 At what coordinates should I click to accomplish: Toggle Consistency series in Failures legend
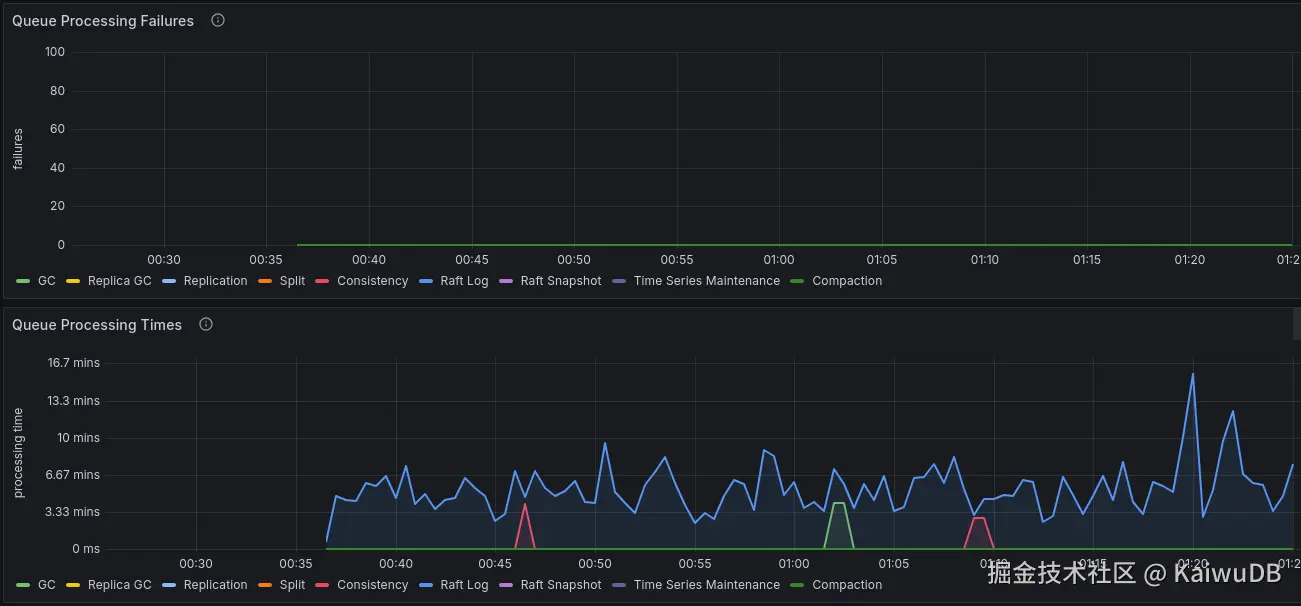[362, 281]
